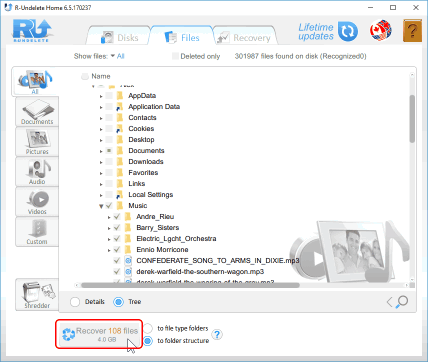428x362 pixels.
Task: Click the Music folder icon
Action: pyautogui.click(x=120, y=206)
